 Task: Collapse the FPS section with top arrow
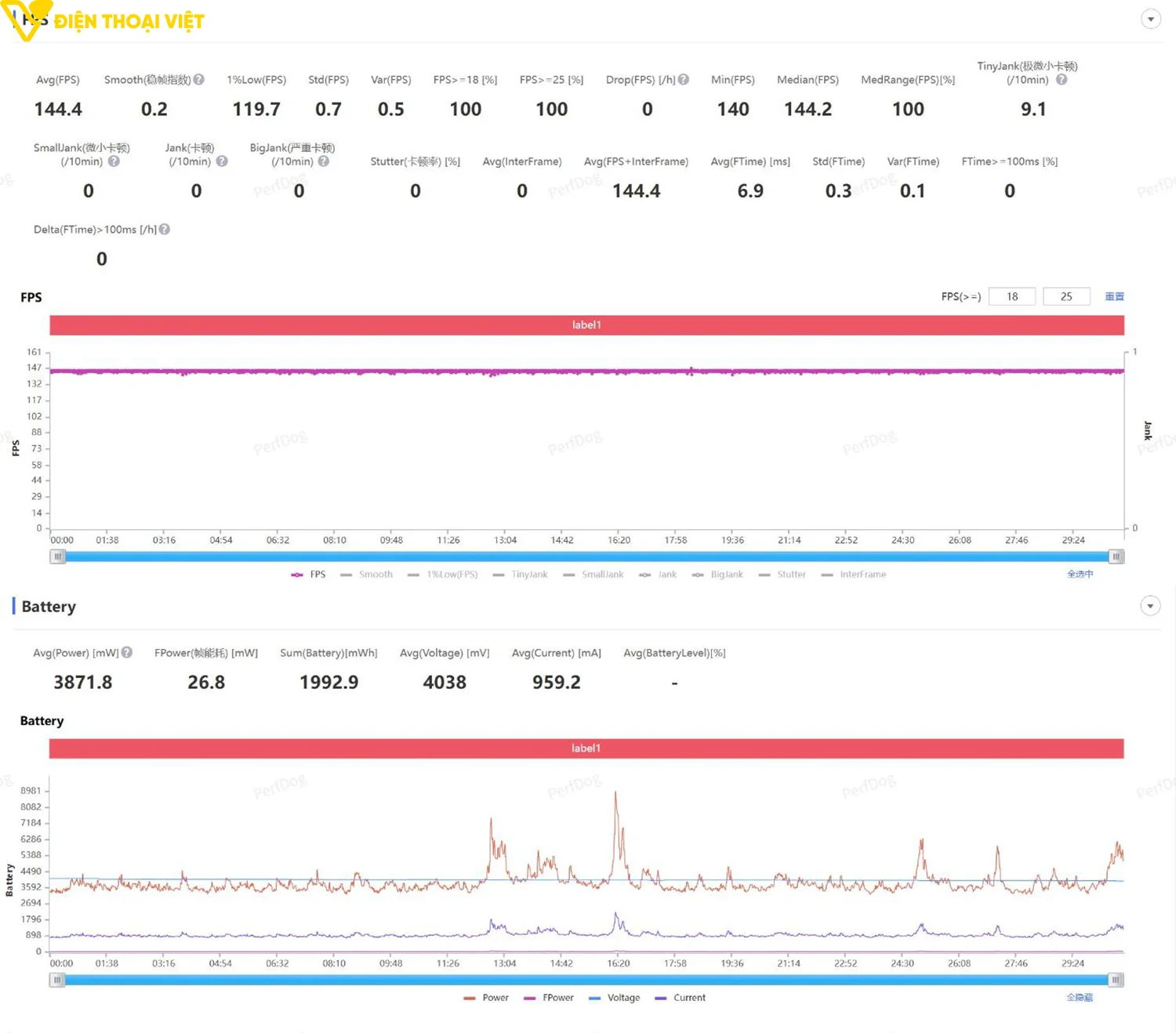point(1150,20)
